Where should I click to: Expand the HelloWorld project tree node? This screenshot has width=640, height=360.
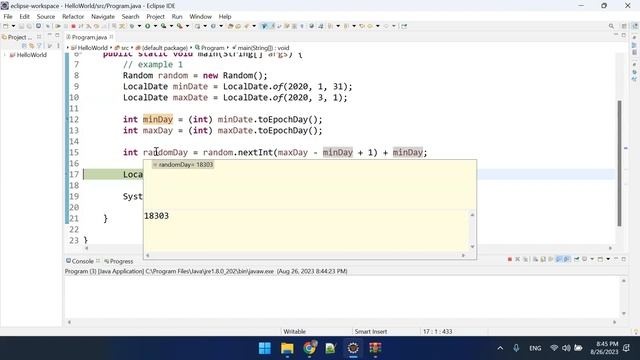point(5,55)
